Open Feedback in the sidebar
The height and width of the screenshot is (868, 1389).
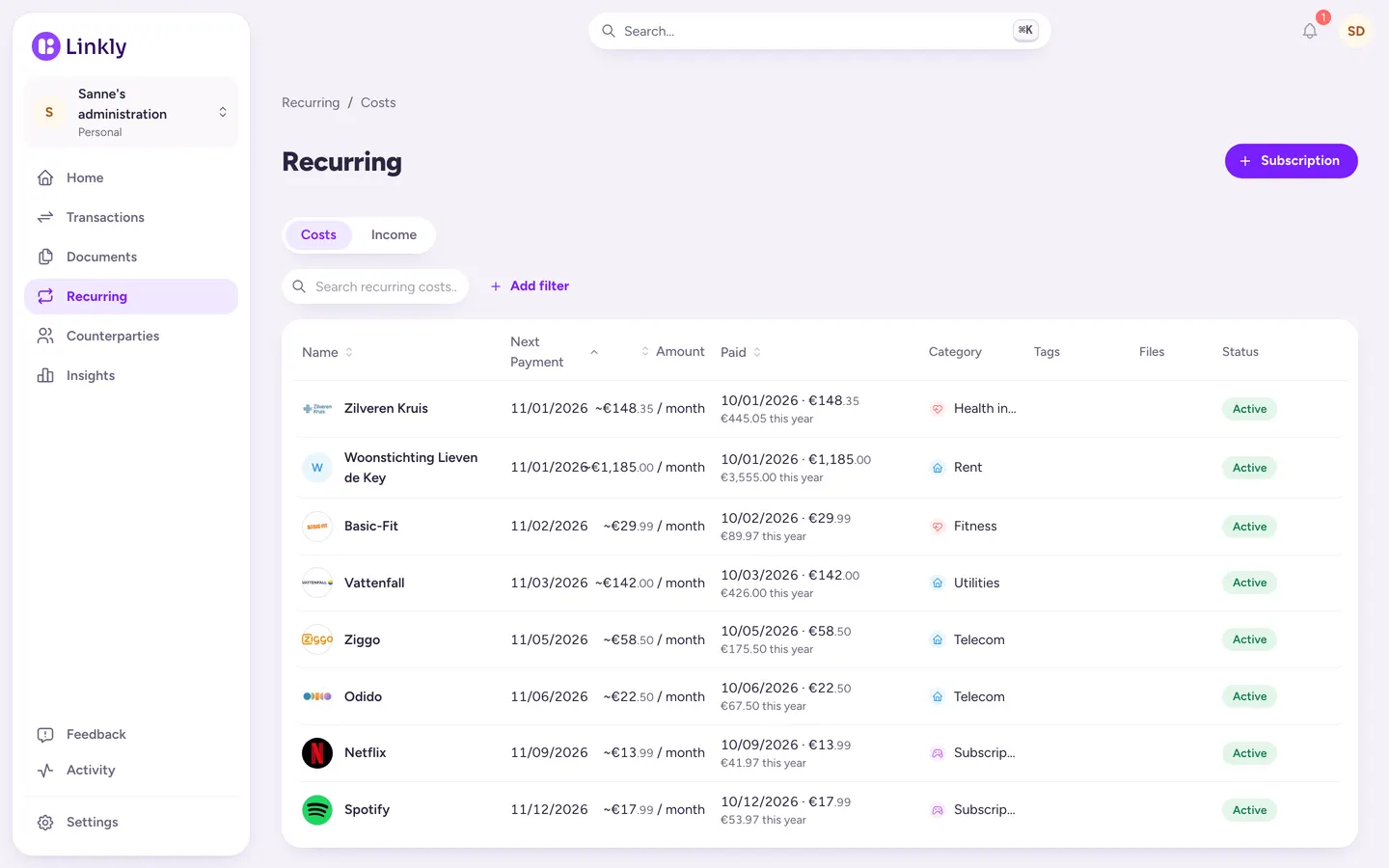(131, 734)
